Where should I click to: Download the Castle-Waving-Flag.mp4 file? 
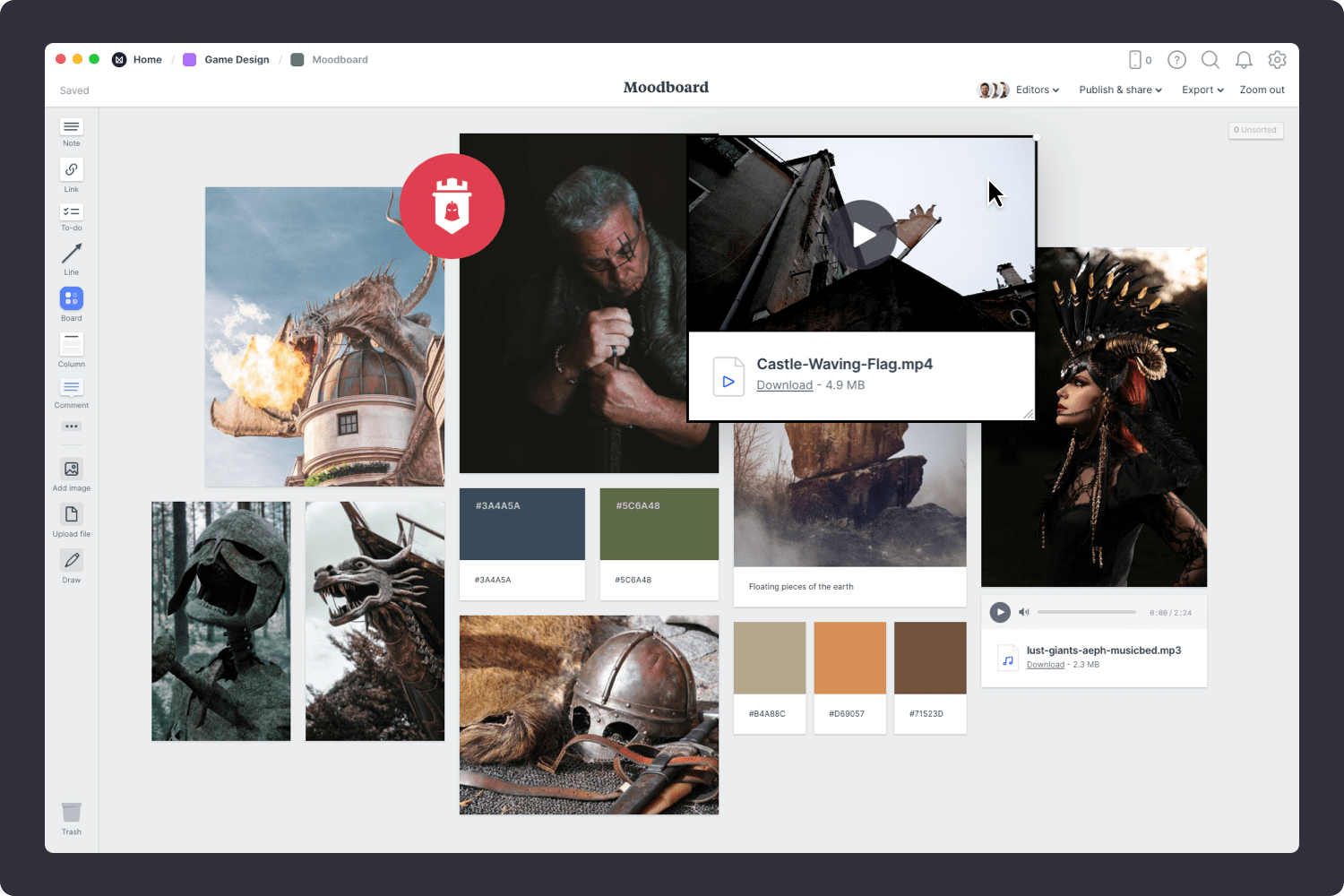pyautogui.click(x=785, y=384)
